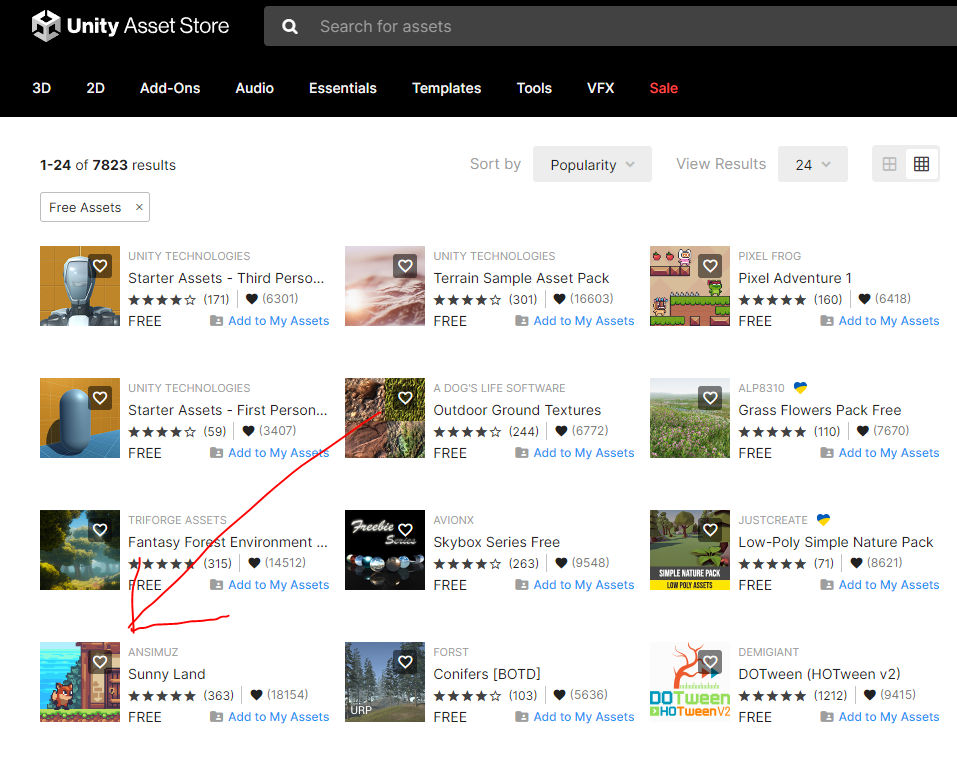Image resolution: width=957 pixels, height=758 pixels.
Task: Click the Unity Asset Store logo
Action: click(130, 26)
